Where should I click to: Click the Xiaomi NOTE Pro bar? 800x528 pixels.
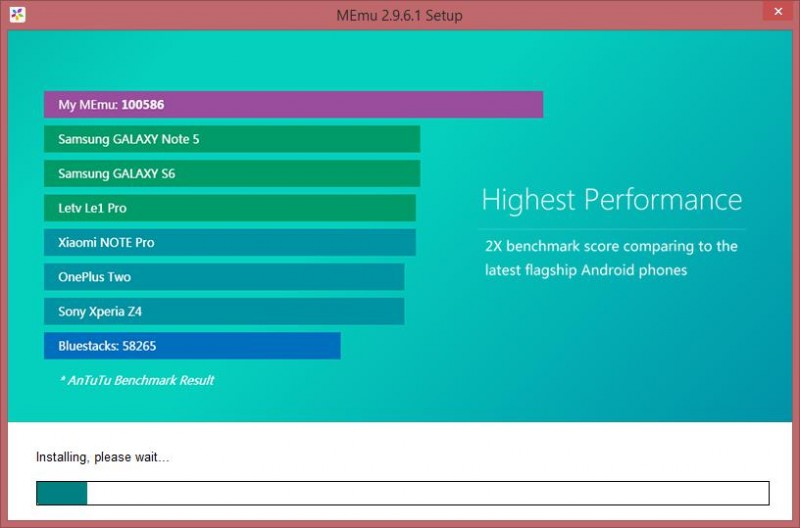230,242
